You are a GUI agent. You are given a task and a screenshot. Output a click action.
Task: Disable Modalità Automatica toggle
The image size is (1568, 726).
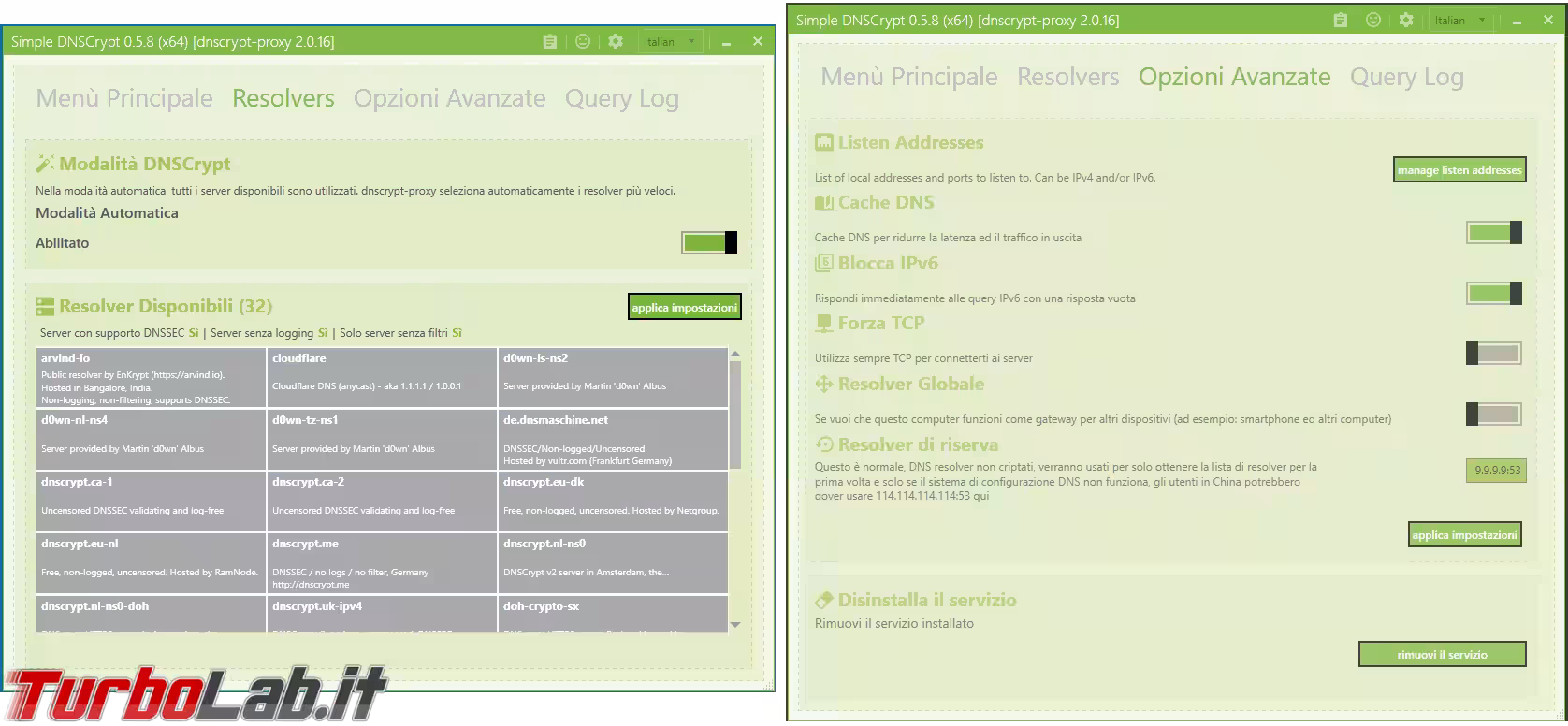coord(709,243)
